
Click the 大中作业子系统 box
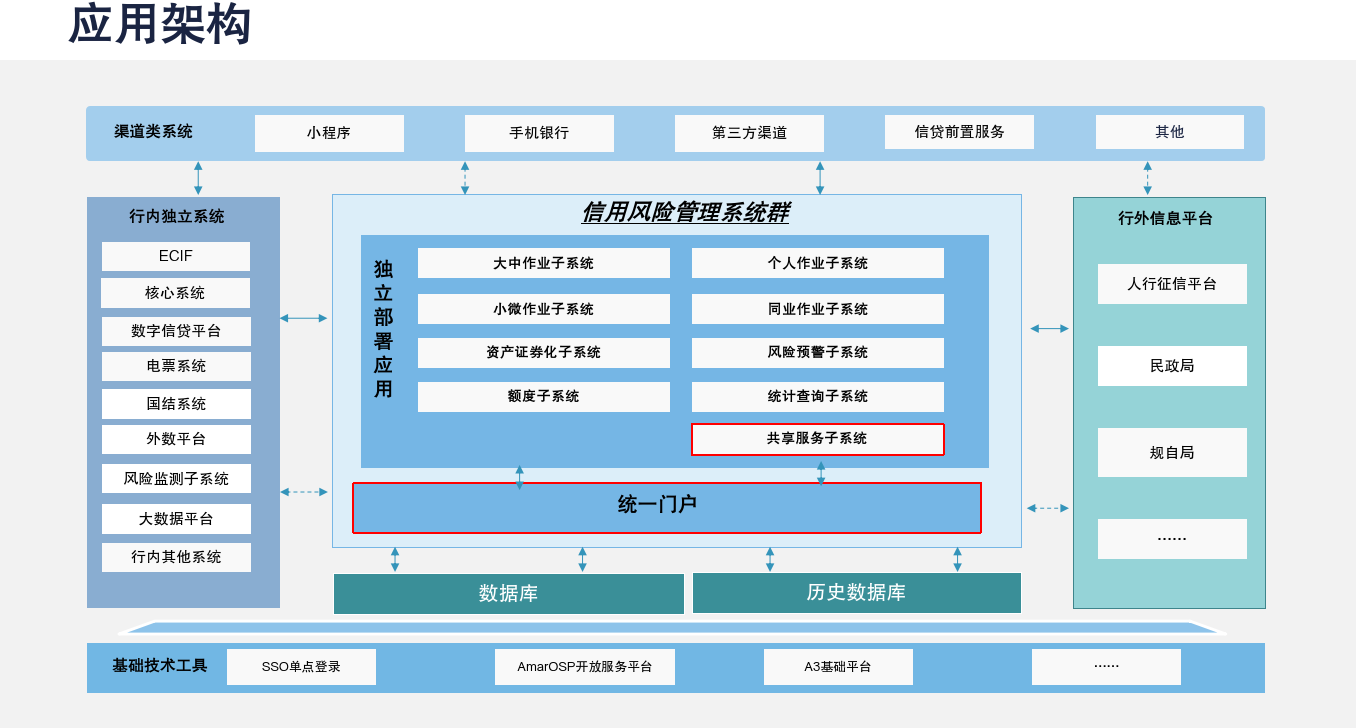(544, 263)
